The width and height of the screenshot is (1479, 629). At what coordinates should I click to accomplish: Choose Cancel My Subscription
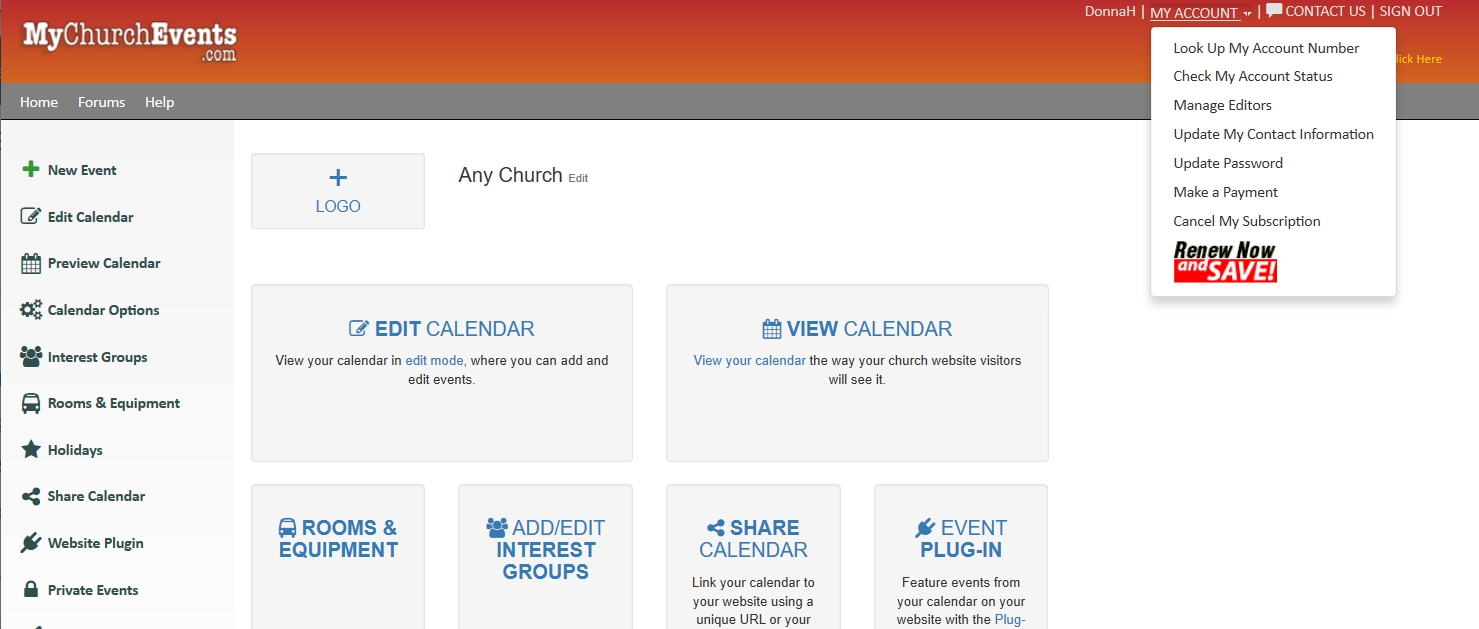(1247, 221)
